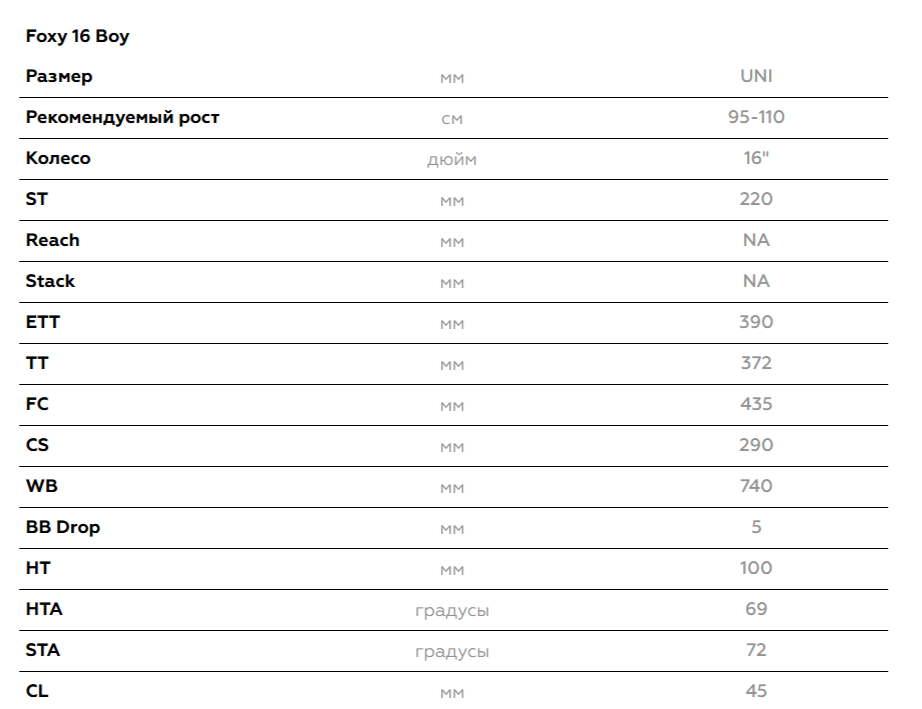Image resolution: width=922 pixels, height=709 pixels.
Task: Select the Reach row label
Action: click(x=53, y=241)
